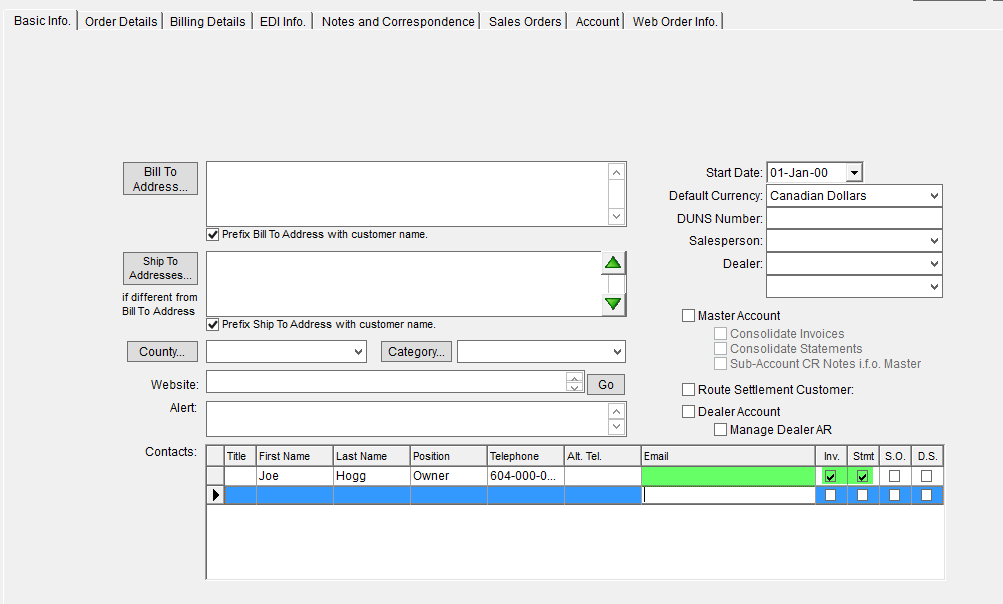Click the Email column header
Screen dimensions: 1003x604
click(728, 456)
